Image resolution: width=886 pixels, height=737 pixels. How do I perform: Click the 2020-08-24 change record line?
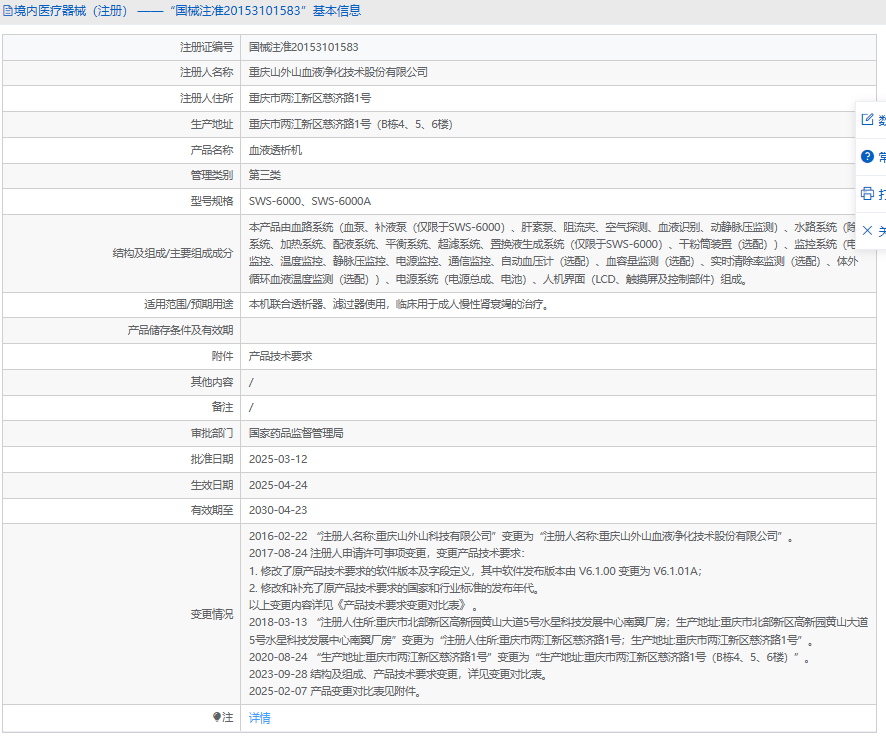529,657
